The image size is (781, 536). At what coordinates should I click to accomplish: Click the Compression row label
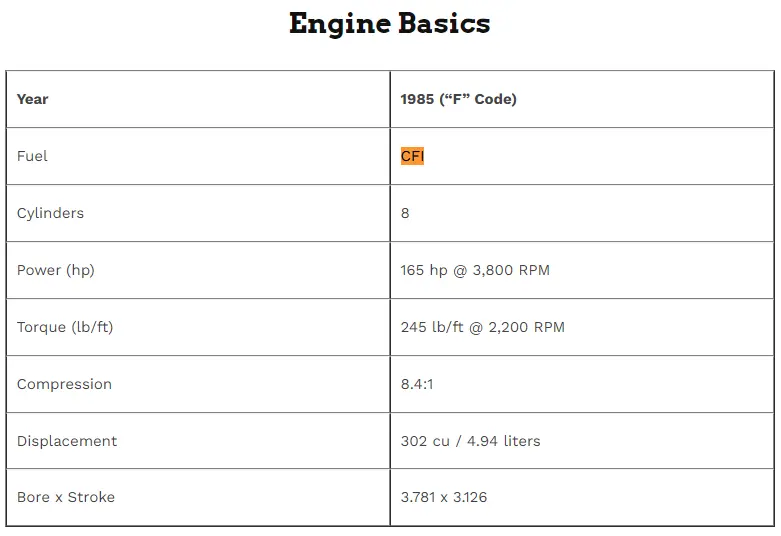[64, 384]
